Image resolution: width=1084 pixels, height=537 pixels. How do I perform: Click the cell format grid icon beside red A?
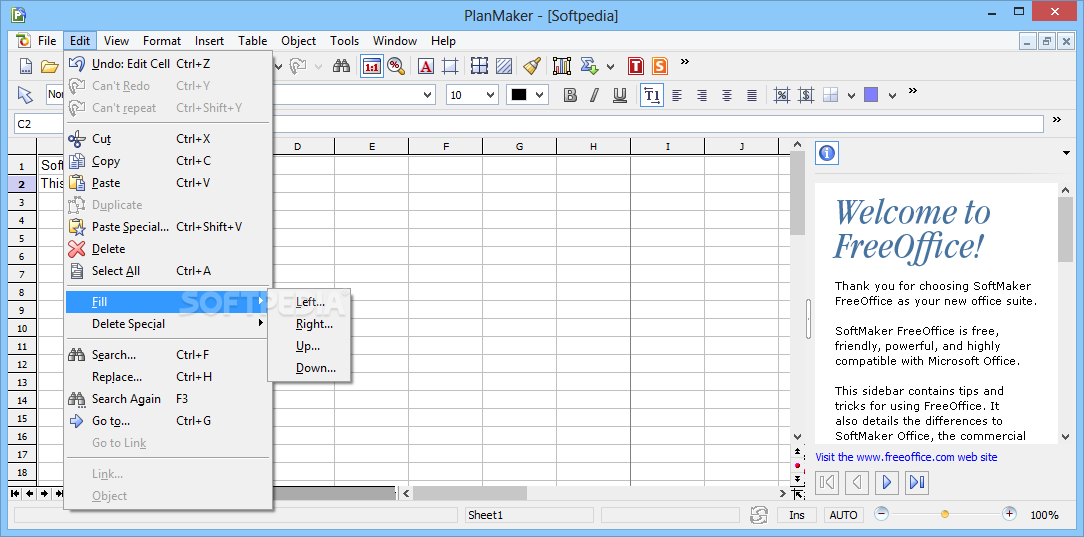[x=450, y=66]
